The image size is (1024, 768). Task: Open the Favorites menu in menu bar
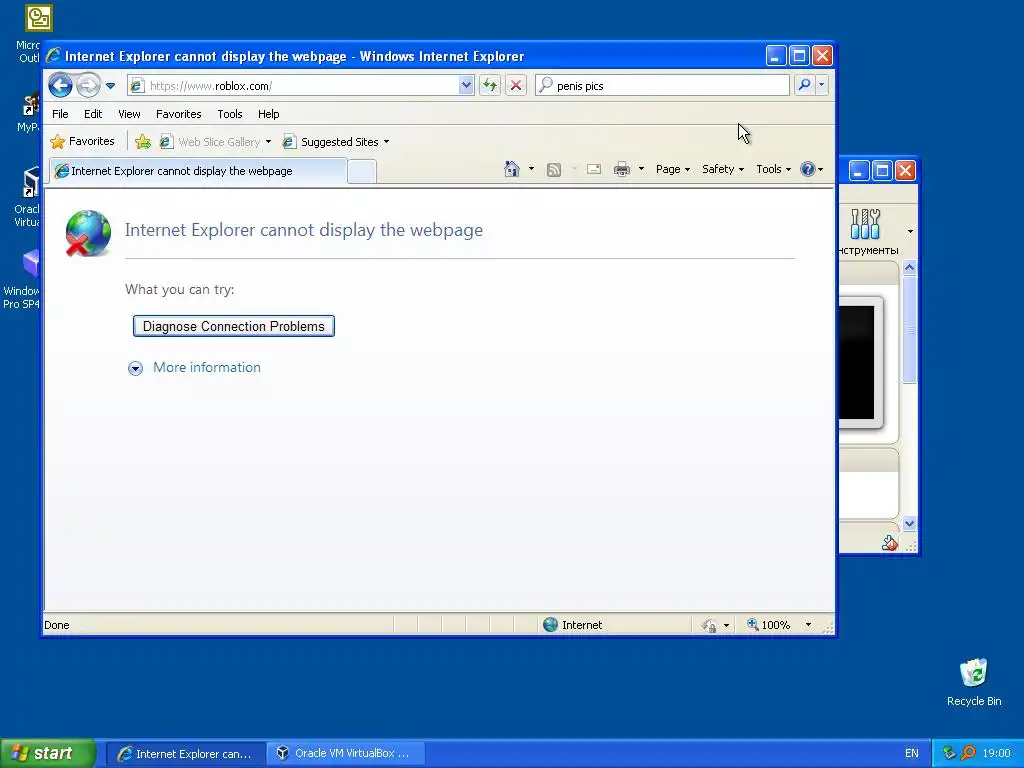tap(178, 114)
